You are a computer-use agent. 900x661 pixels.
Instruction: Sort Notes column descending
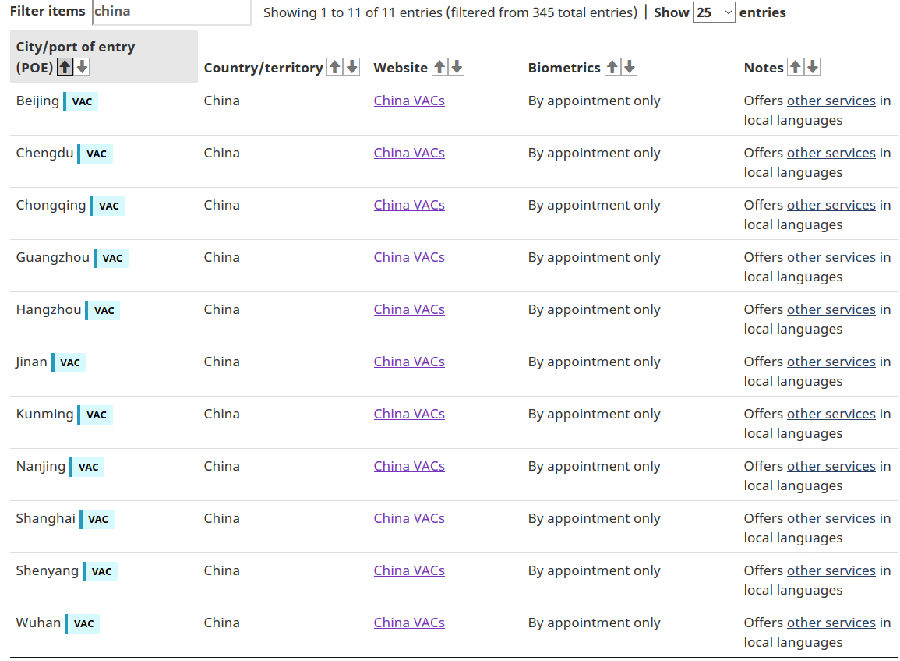[812, 67]
